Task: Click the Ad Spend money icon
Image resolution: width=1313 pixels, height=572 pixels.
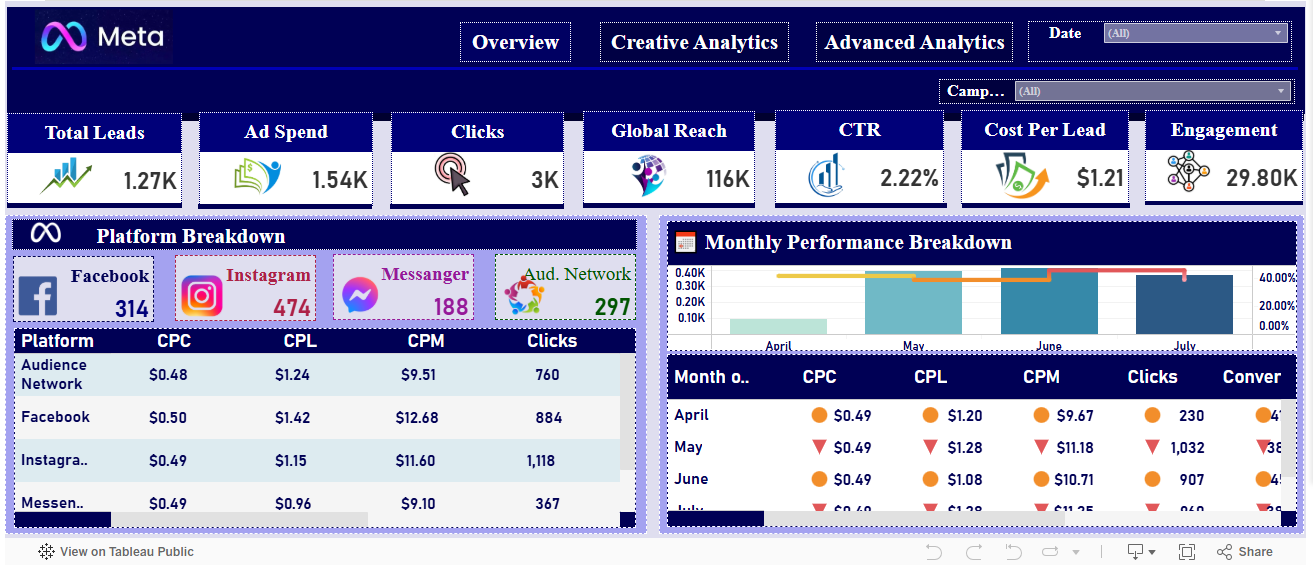Action: tap(258, 177)
